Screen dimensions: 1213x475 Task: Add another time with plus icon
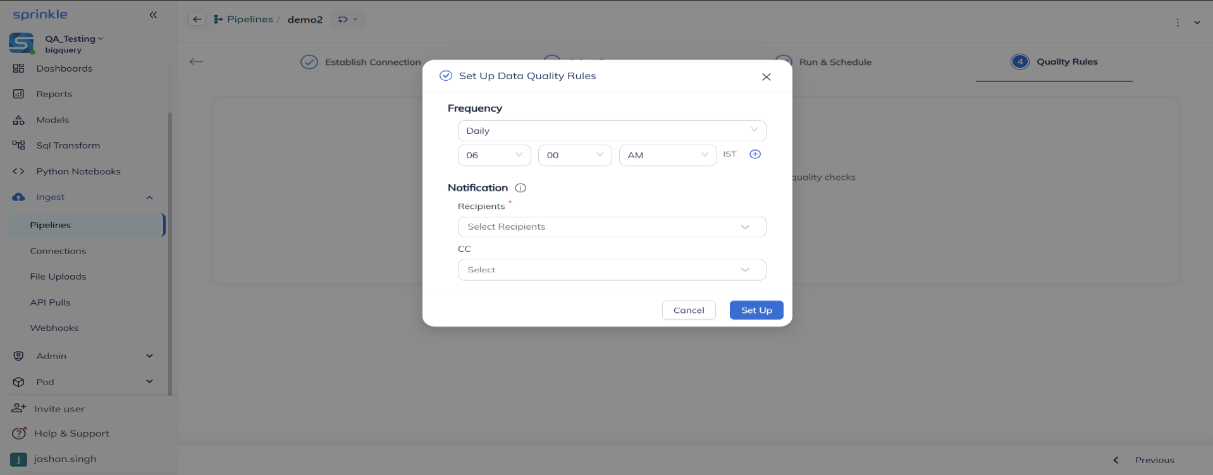tap(755, 154)
